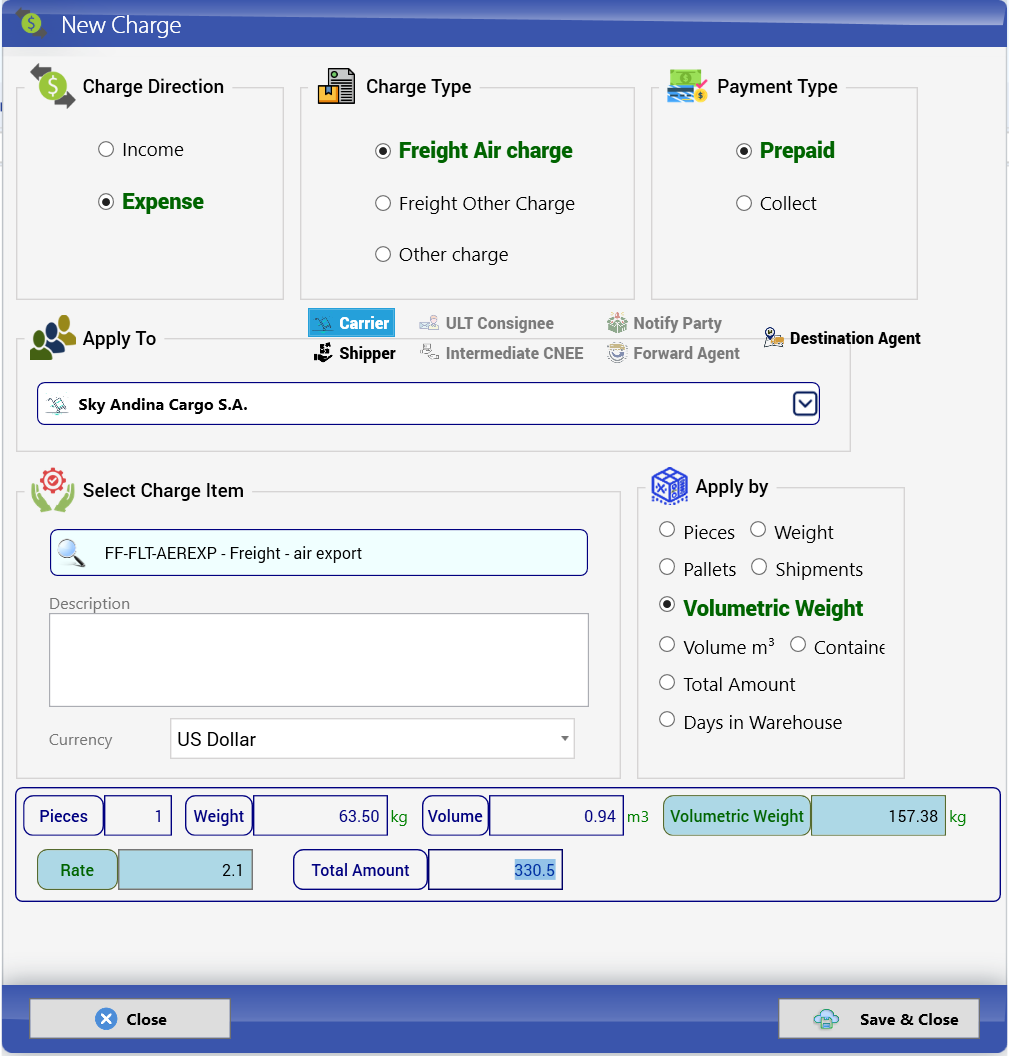Apply charge by Total Amount
This screenshot has width=1009, height=1056.
tap(667, 682)
